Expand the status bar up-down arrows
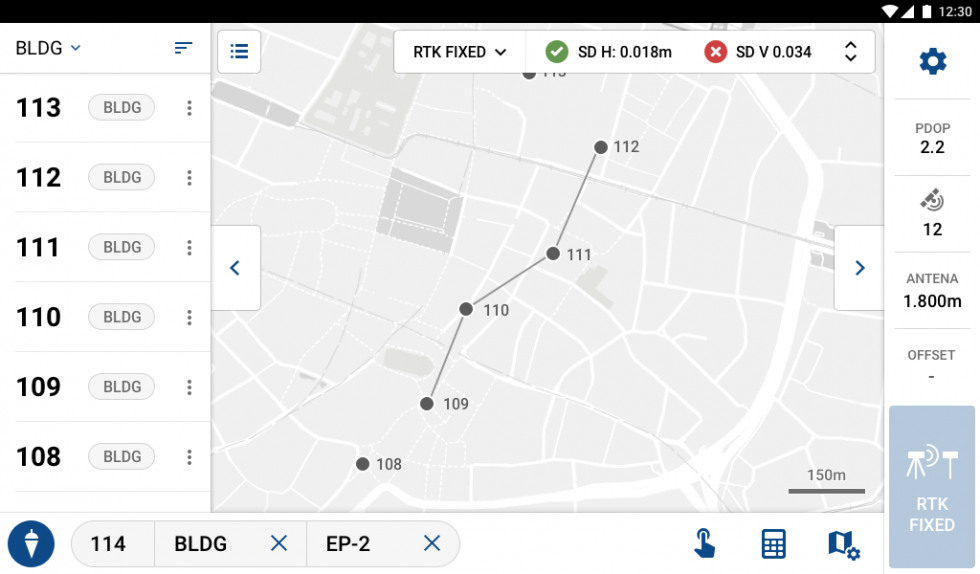 coord(850,52)
